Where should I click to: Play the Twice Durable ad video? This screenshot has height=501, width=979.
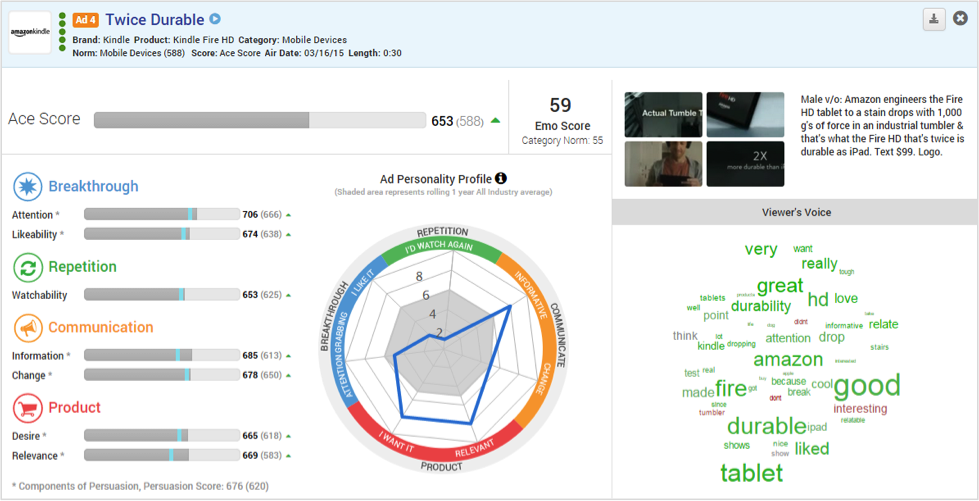[x=215, y=19]
